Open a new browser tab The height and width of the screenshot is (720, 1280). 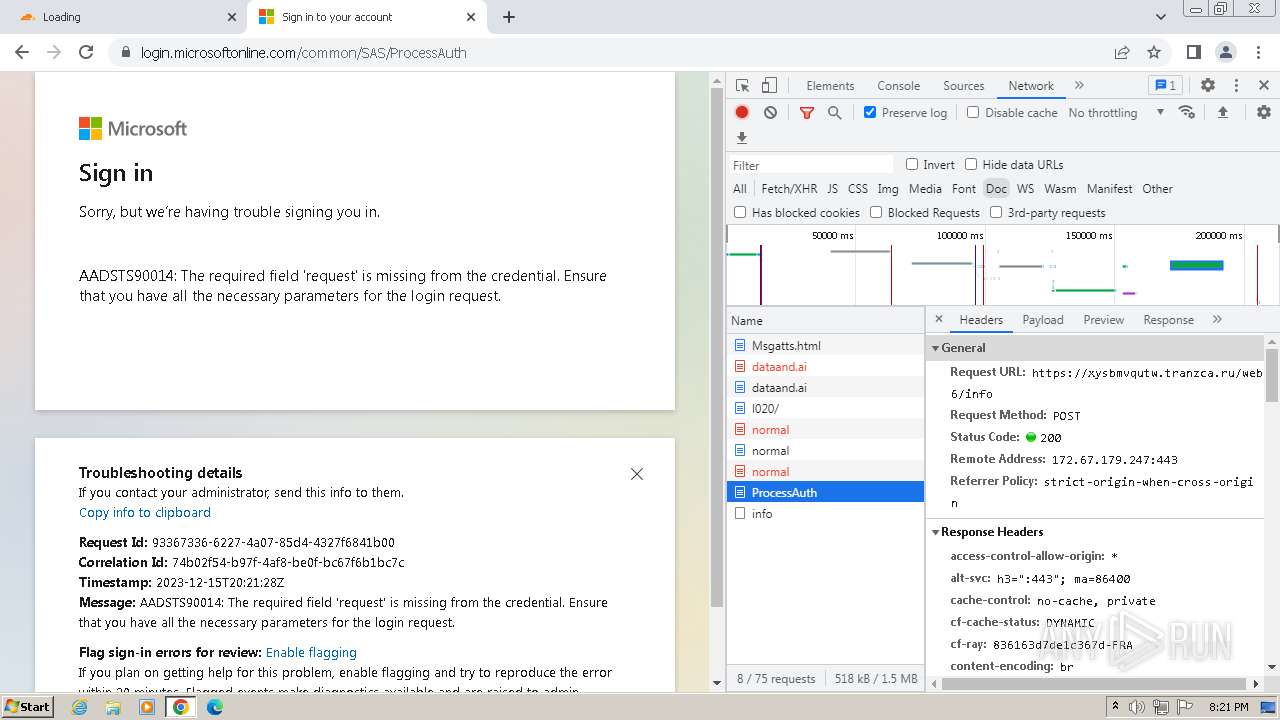[509, 17]
